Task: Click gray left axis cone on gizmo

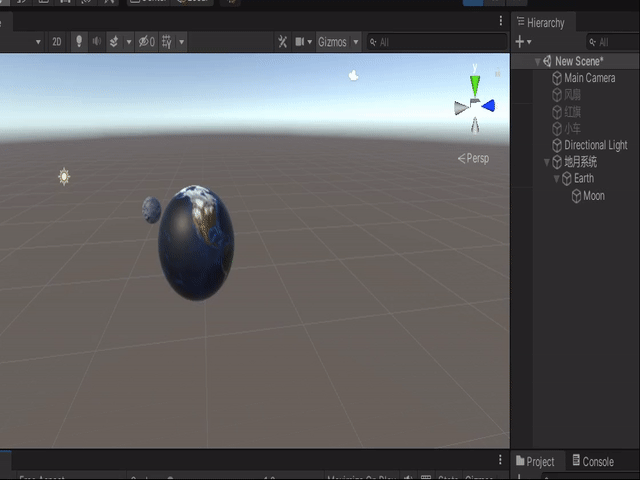Action: [x=461, y=108]
